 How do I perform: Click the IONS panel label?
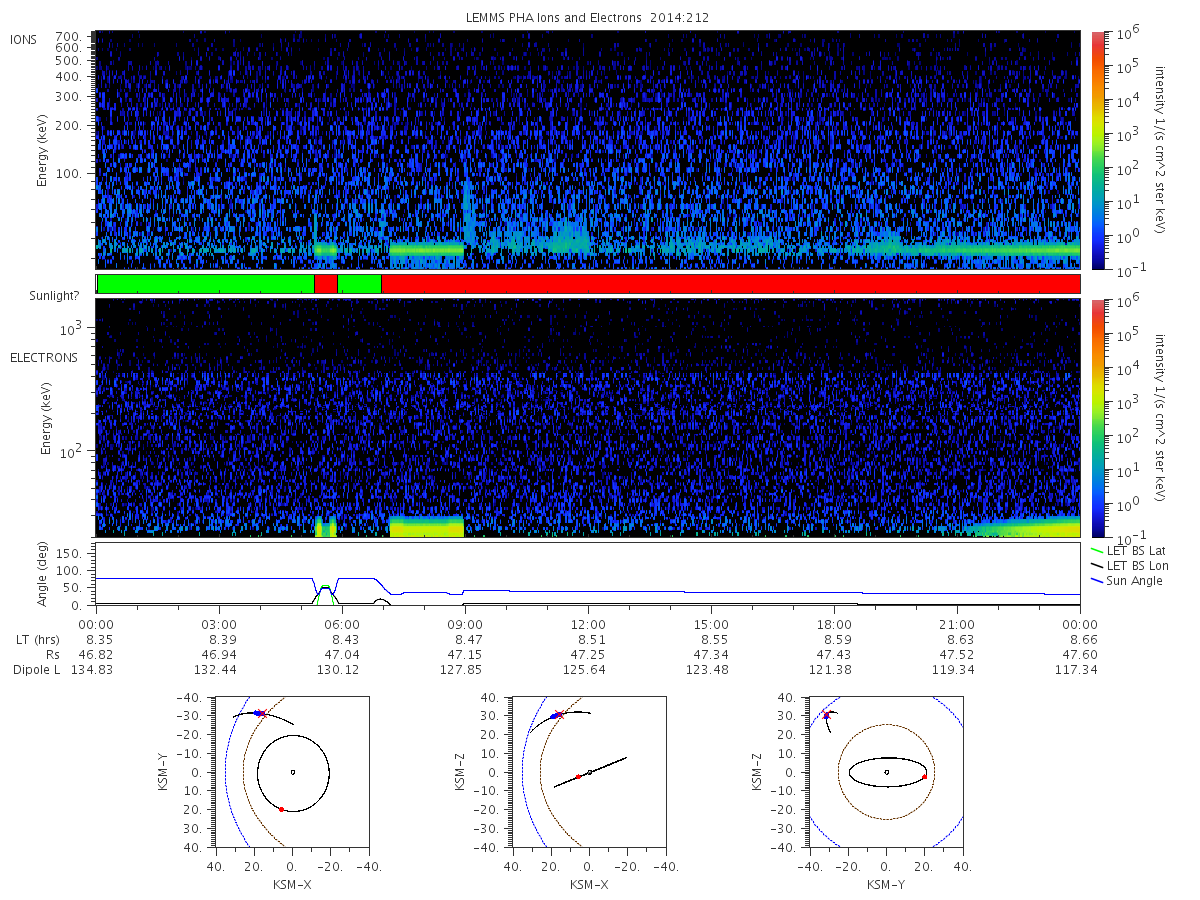[25, 39]
